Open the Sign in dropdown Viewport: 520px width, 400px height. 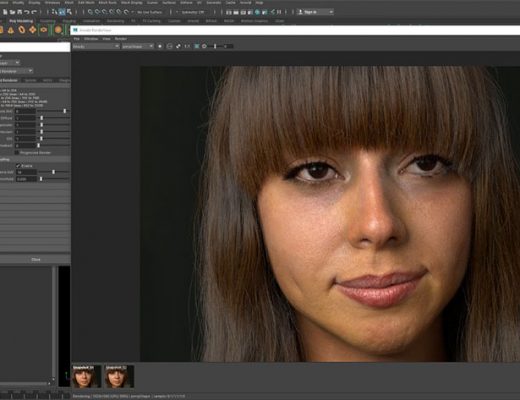point(315,12)
